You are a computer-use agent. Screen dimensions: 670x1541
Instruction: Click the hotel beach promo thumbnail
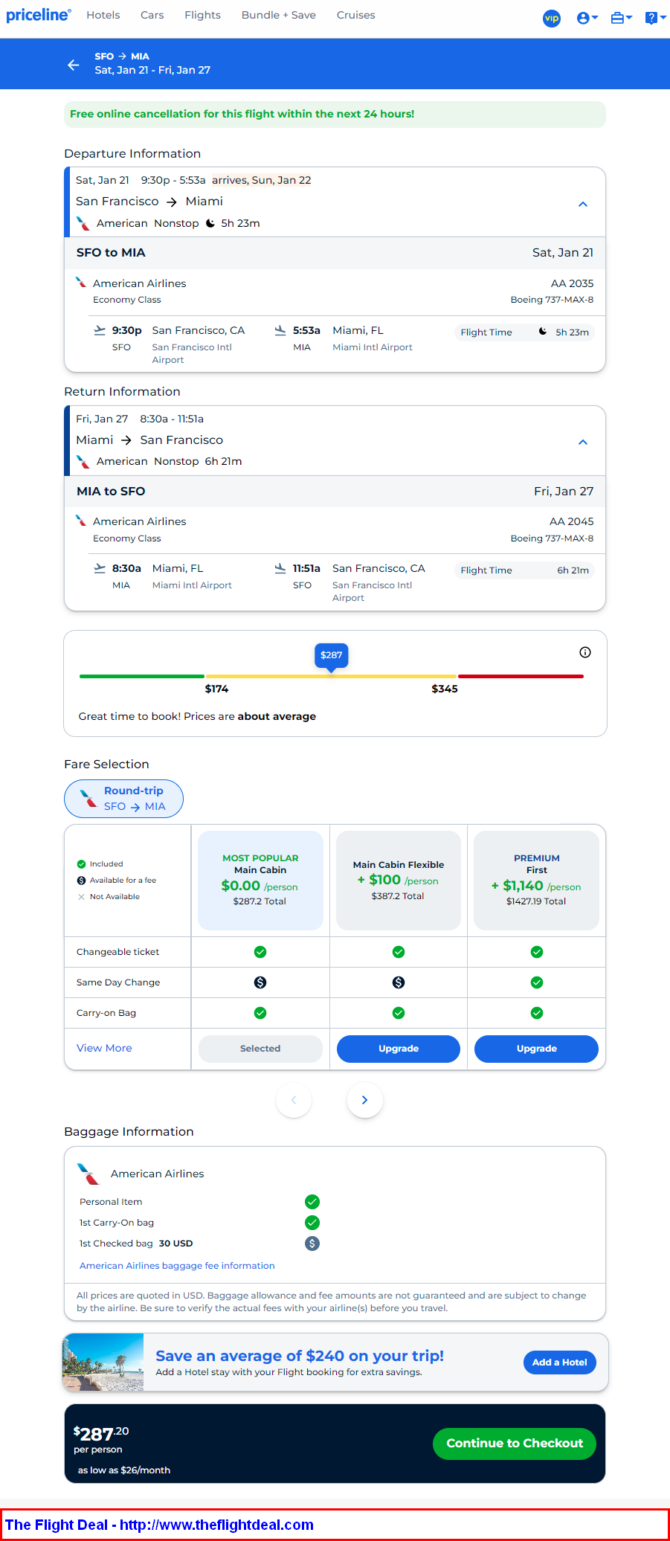[103, 1362]
